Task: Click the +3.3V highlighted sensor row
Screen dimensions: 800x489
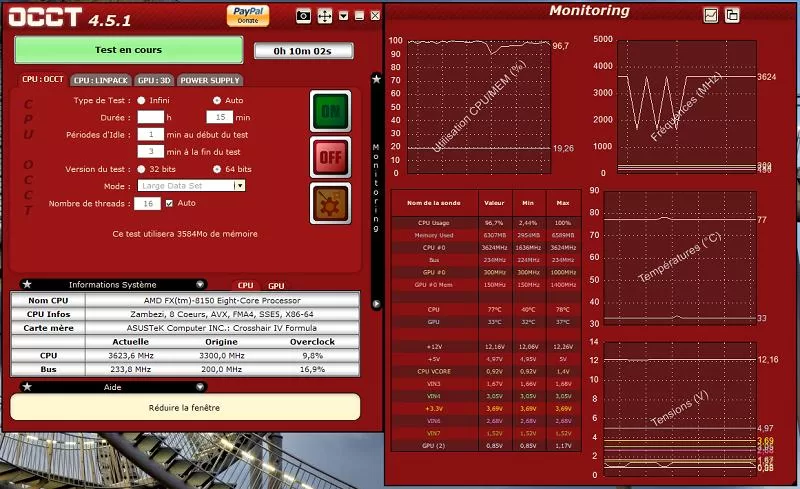Action: (486, 409)
